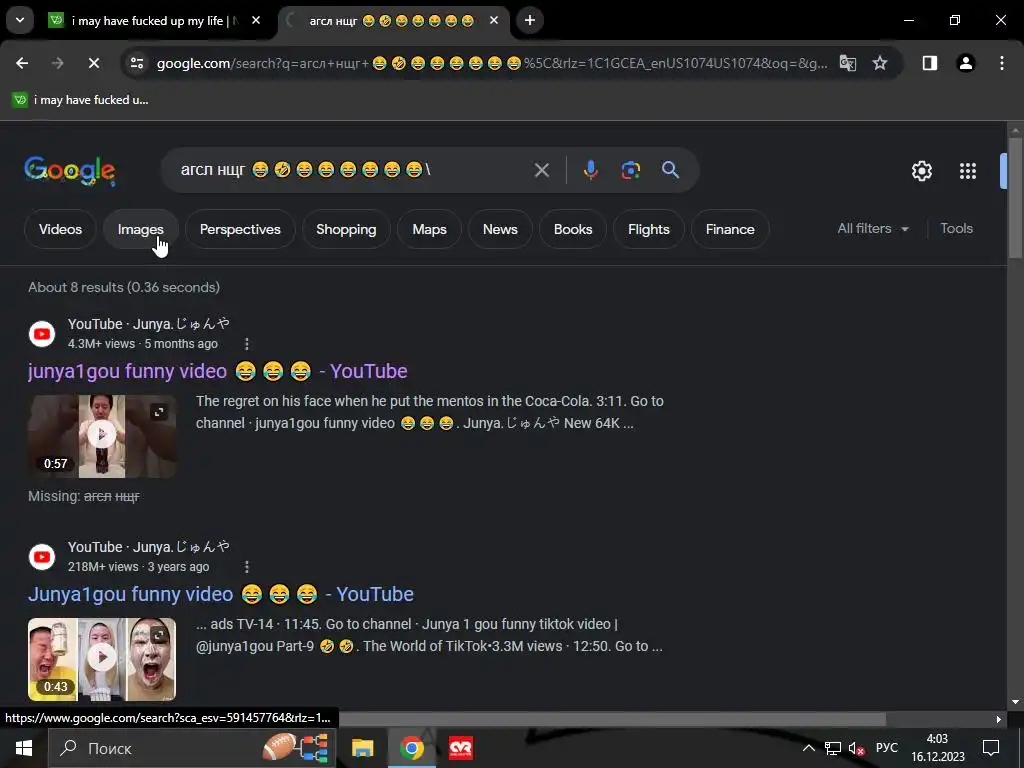Filter results by Shopping
This screenshot has height=768, width=1024.
tap(346, 229)
